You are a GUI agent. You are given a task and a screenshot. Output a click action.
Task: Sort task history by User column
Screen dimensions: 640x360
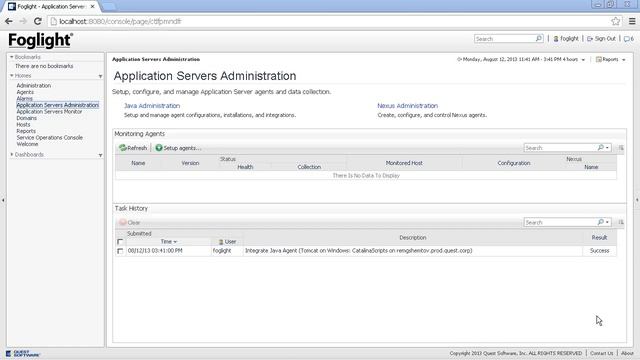227,242
